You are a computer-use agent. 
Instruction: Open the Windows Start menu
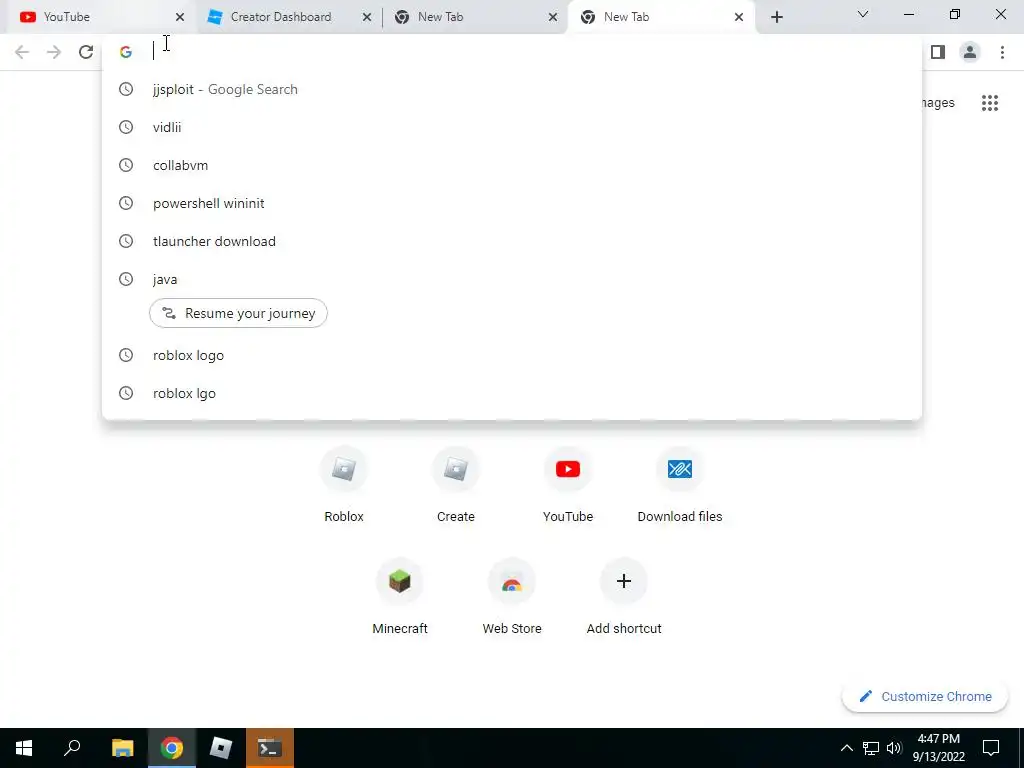[x=24, y=748]
